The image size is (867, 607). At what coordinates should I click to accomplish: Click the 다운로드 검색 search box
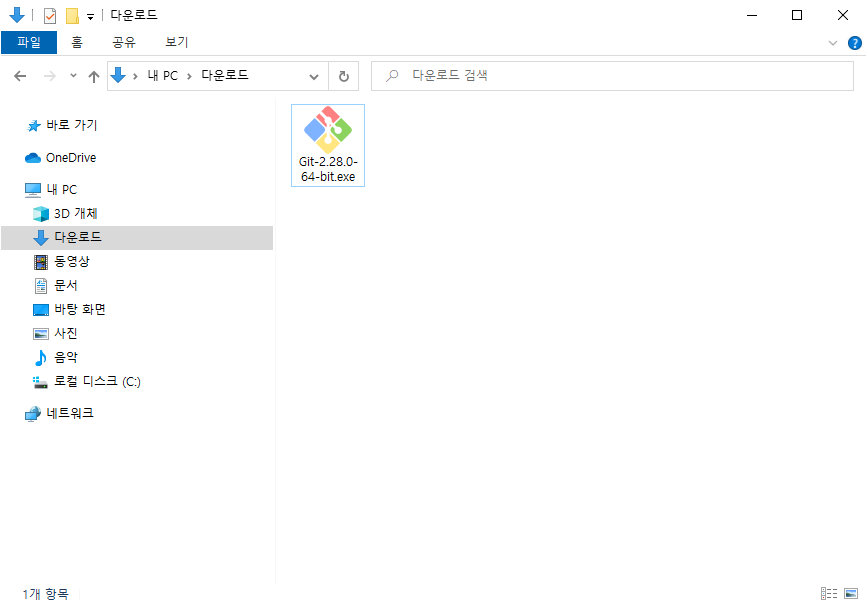(612, 76)
